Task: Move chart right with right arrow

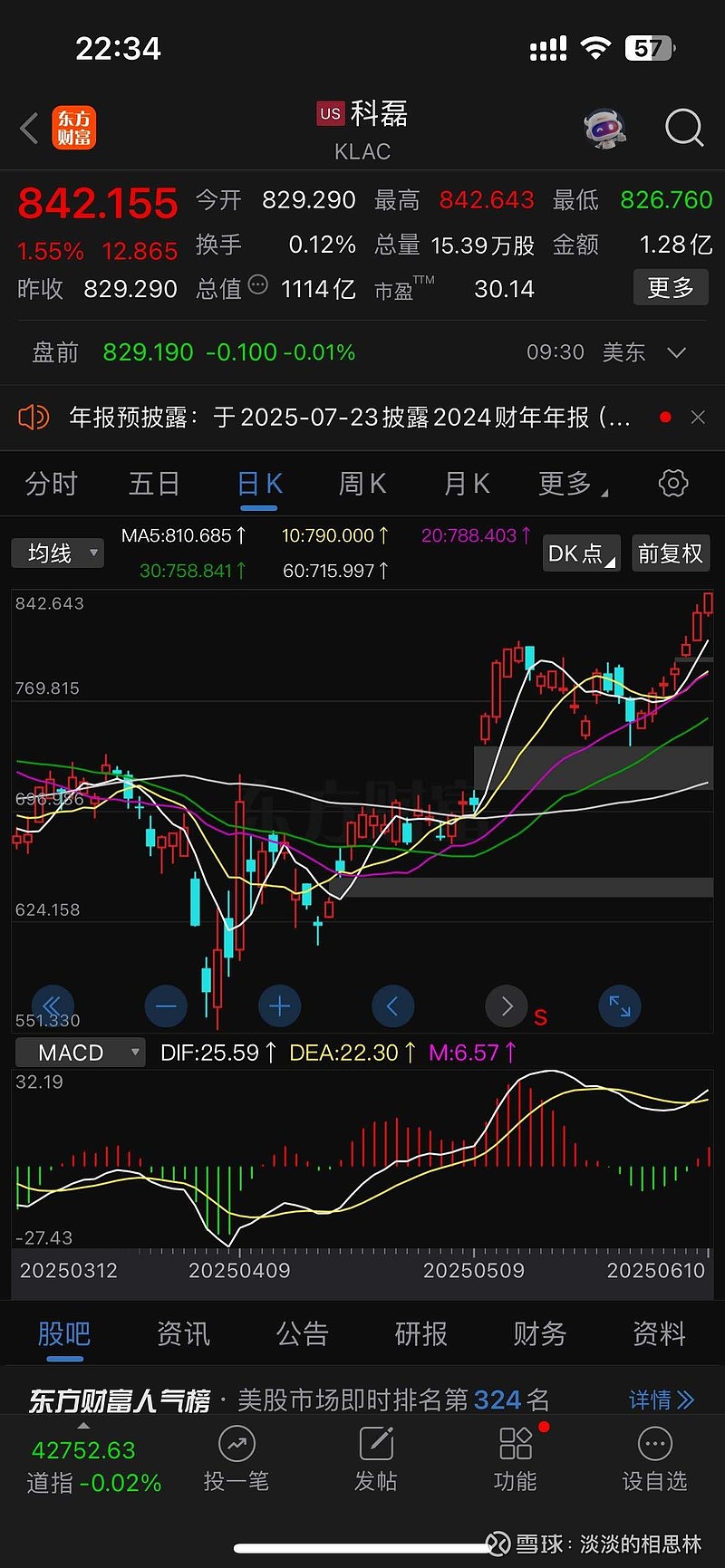Action: coord(507,1005)
